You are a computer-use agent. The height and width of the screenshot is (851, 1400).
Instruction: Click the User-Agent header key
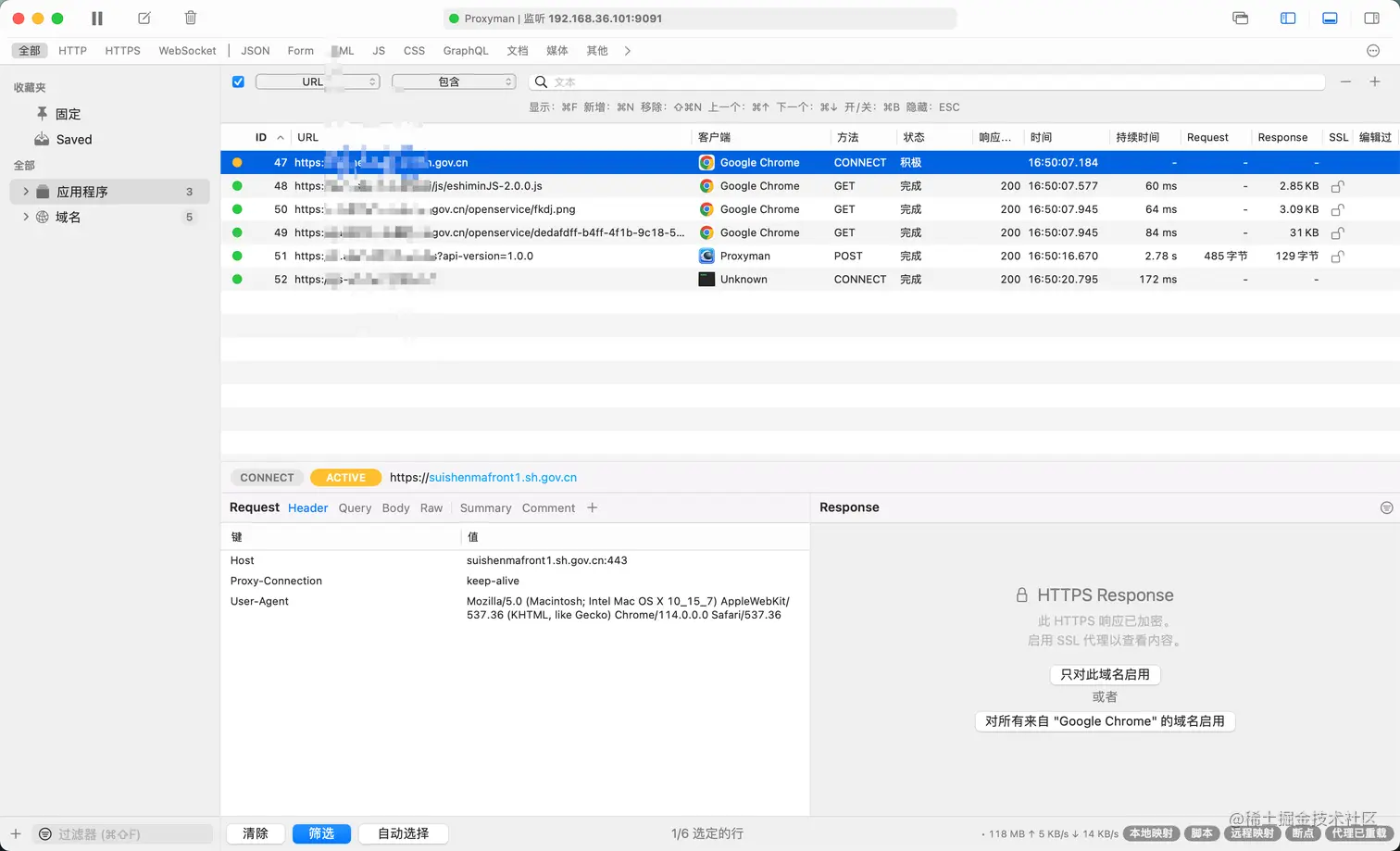pos(259,601)
